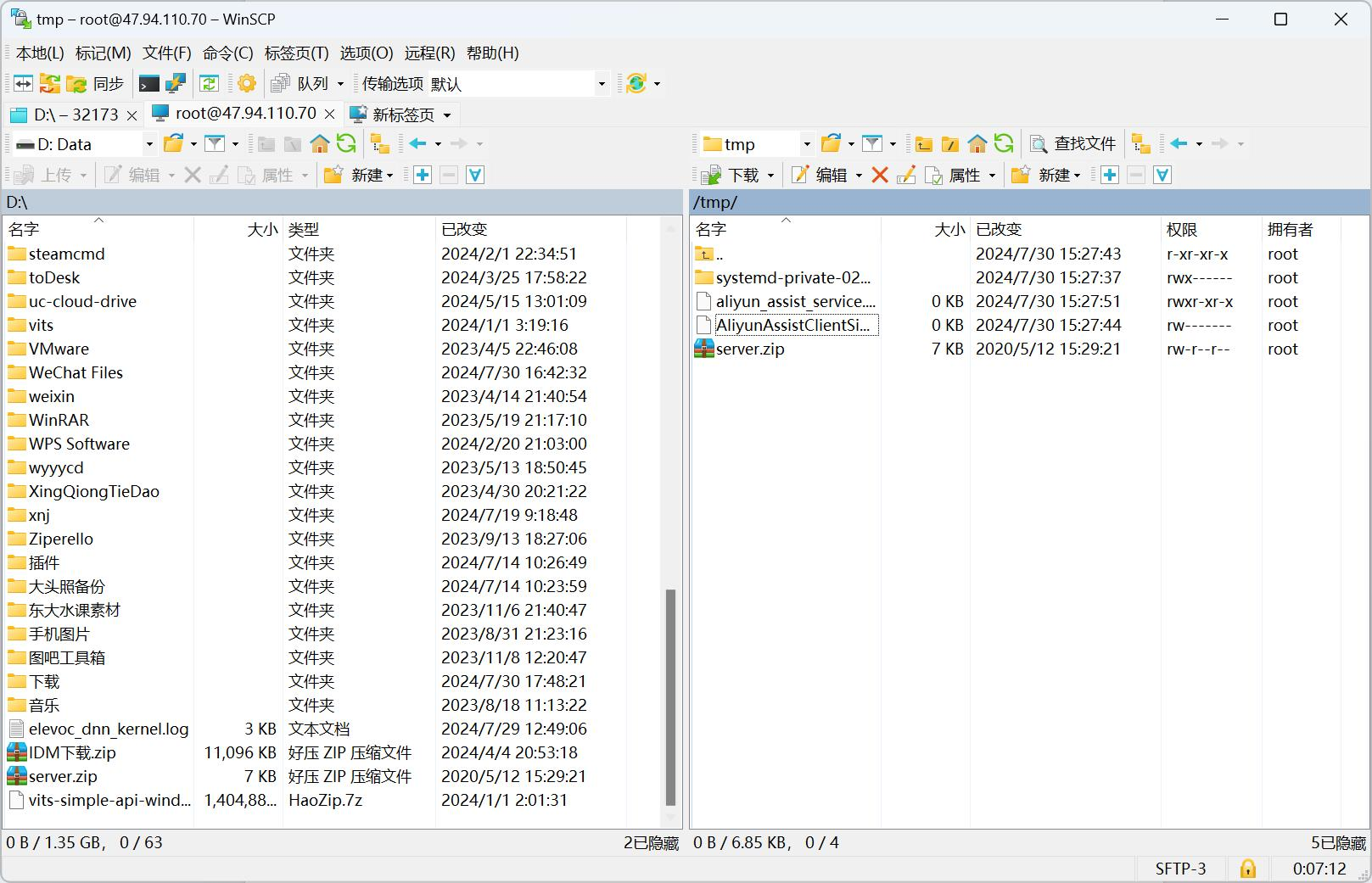Click the remote panel directory tree icon
Image resolution: width=1372 pixels, height=883 pixels.
[x=1141, y=144]
